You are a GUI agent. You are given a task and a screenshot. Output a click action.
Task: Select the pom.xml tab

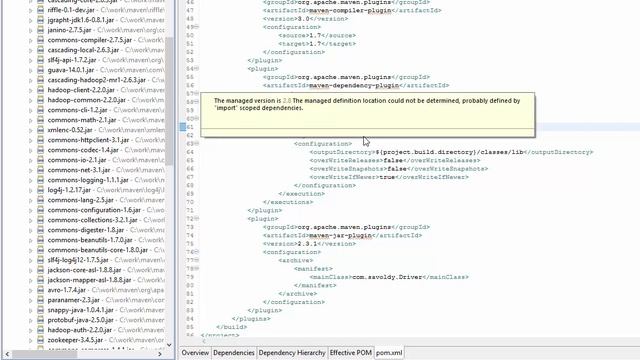(x=389, y=353)
